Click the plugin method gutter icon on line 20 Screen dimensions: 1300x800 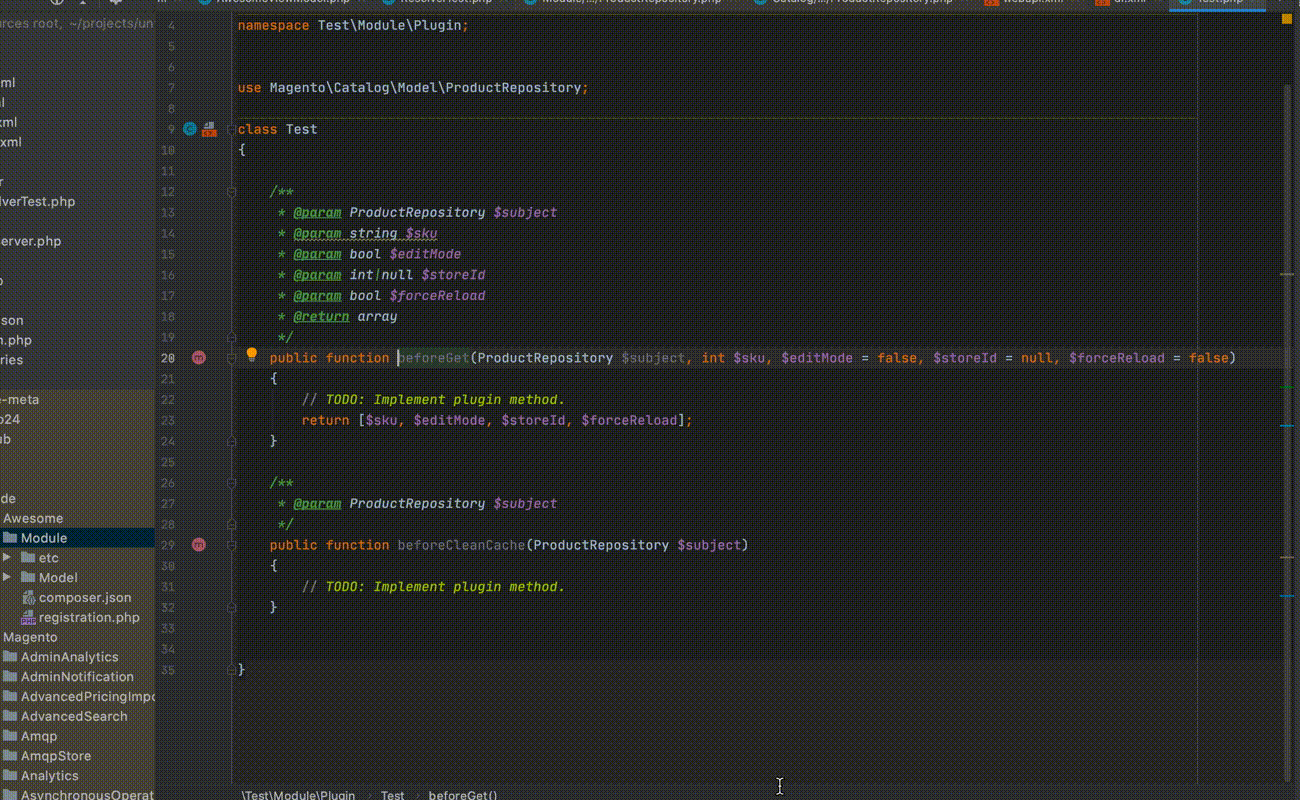pyautogui.click(x=198, y=358)
